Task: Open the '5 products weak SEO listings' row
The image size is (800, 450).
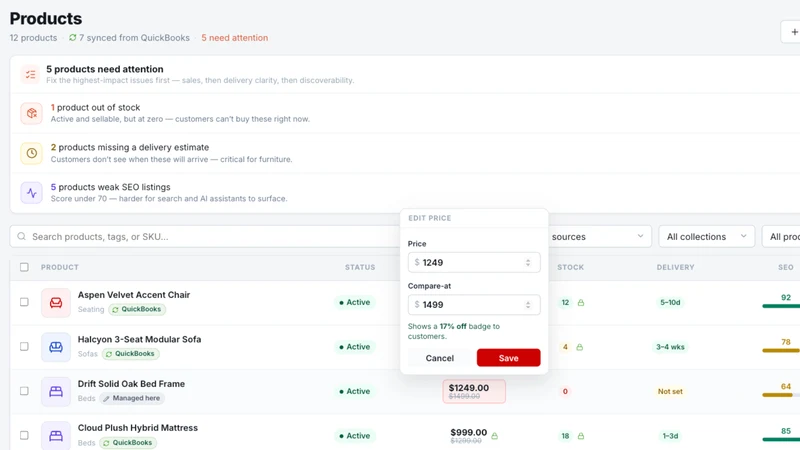Action: pos(405,193)
